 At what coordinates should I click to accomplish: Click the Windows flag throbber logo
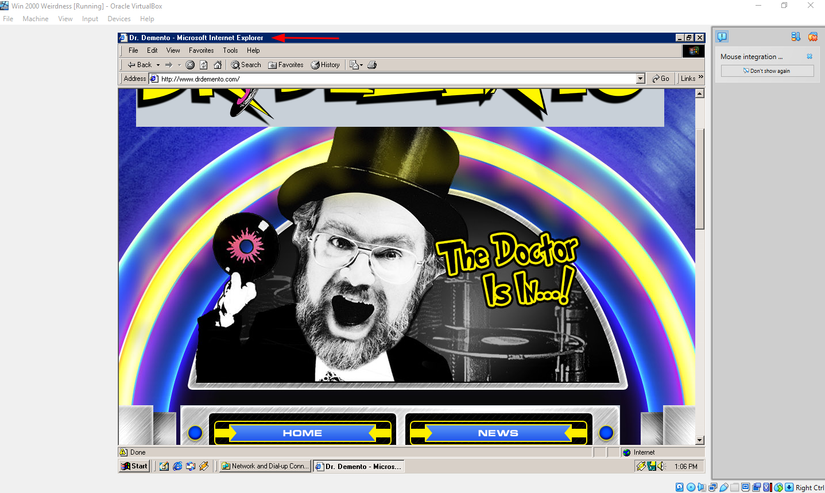693,51
